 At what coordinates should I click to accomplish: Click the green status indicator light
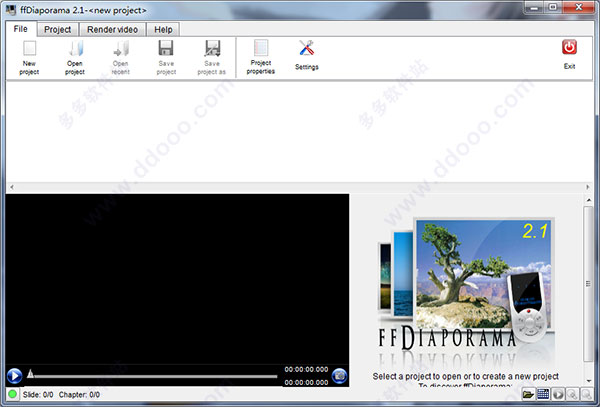pos(13,394)
